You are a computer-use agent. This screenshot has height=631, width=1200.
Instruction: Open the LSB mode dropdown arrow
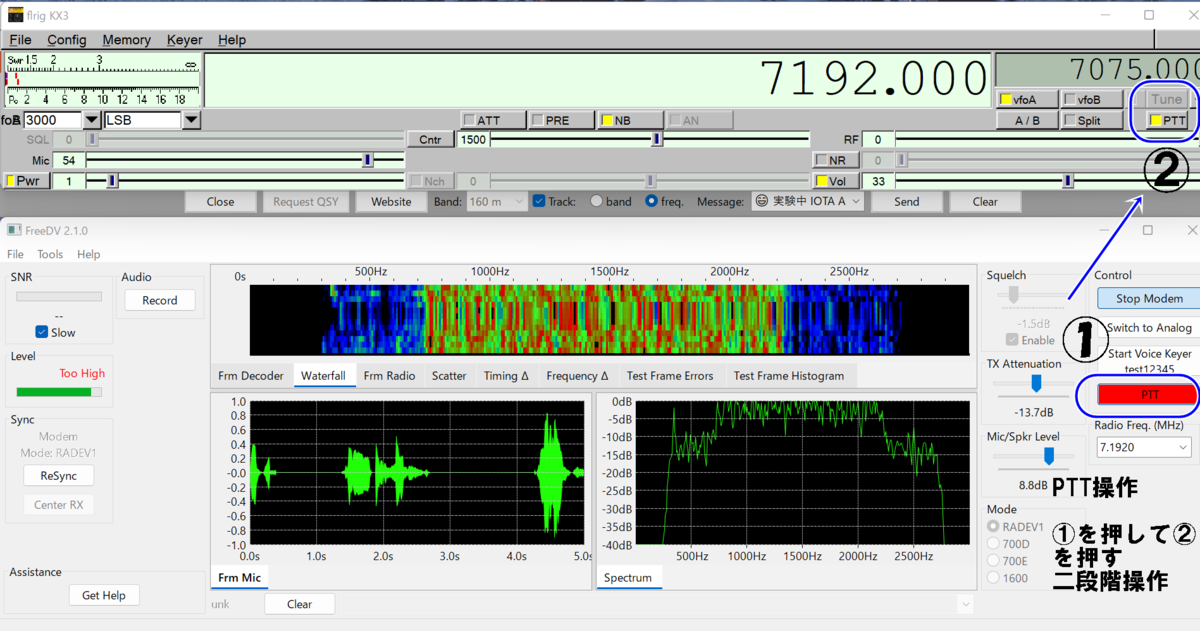[191, 120]
